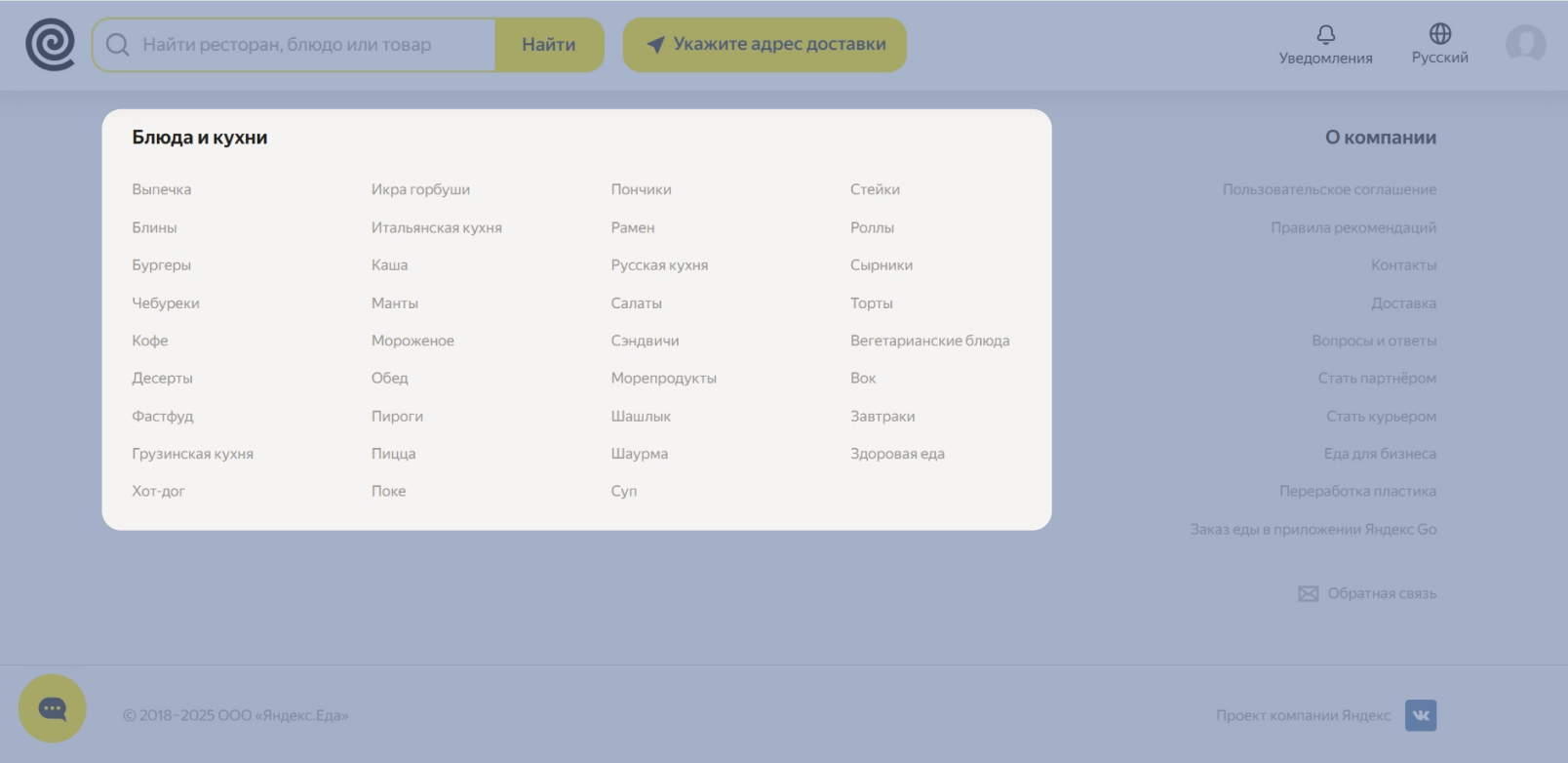The height and width of the screenshot is (763, 1568).
Task: Open Стать курьером link
Action: coord(1381,417)
